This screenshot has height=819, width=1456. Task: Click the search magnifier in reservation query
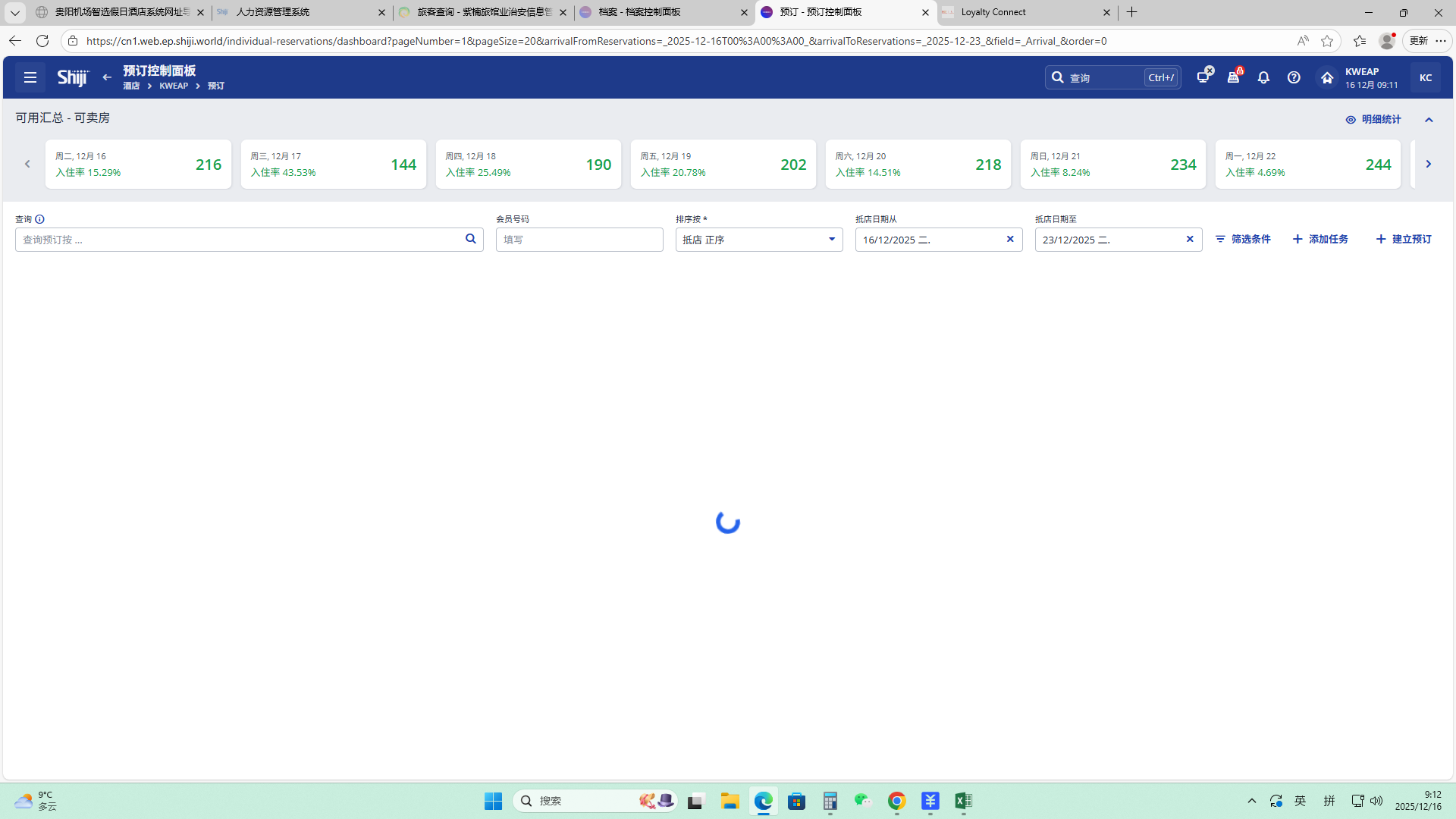click(471, 239)
